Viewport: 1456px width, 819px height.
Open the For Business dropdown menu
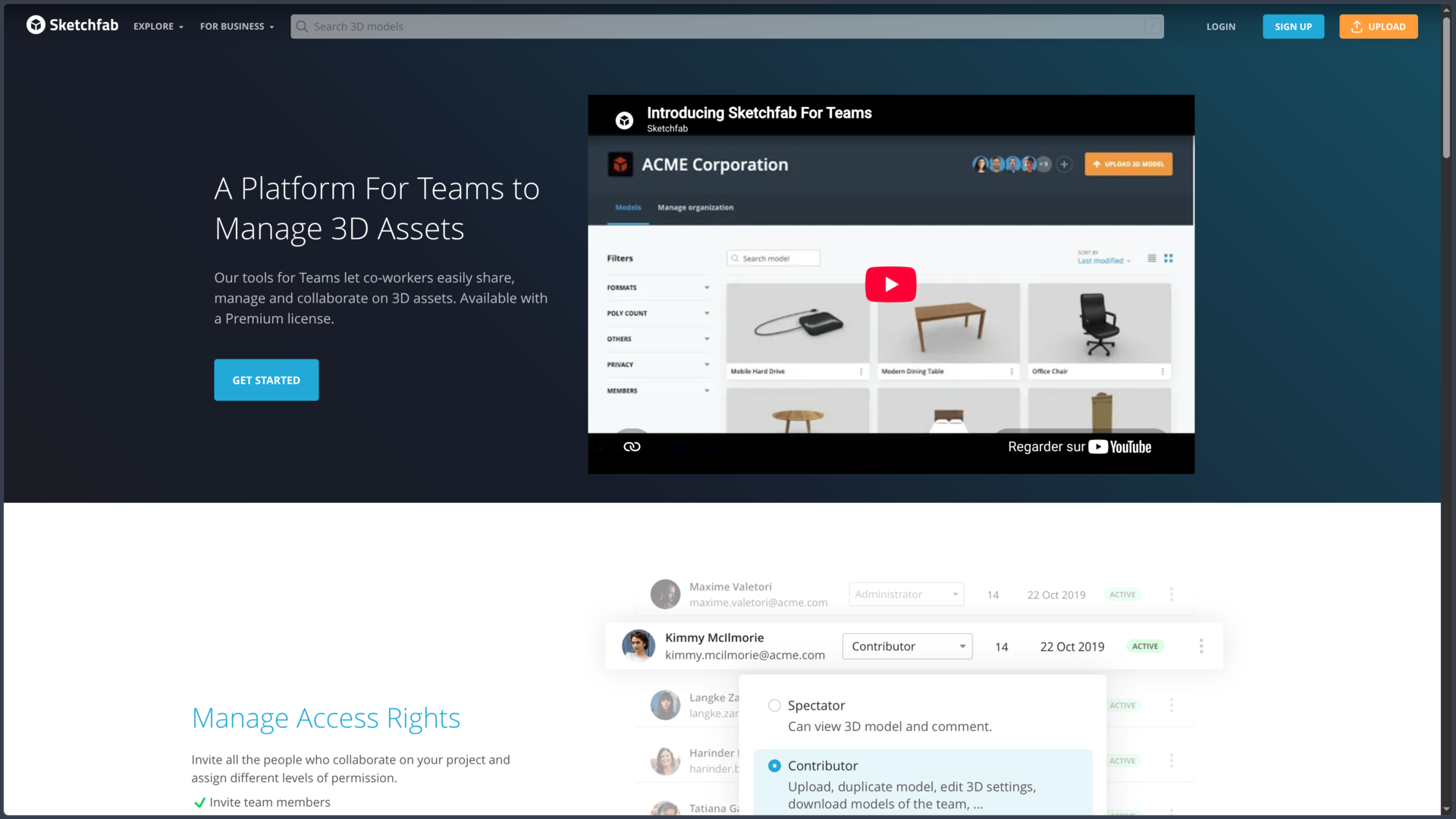click(237, 27)
